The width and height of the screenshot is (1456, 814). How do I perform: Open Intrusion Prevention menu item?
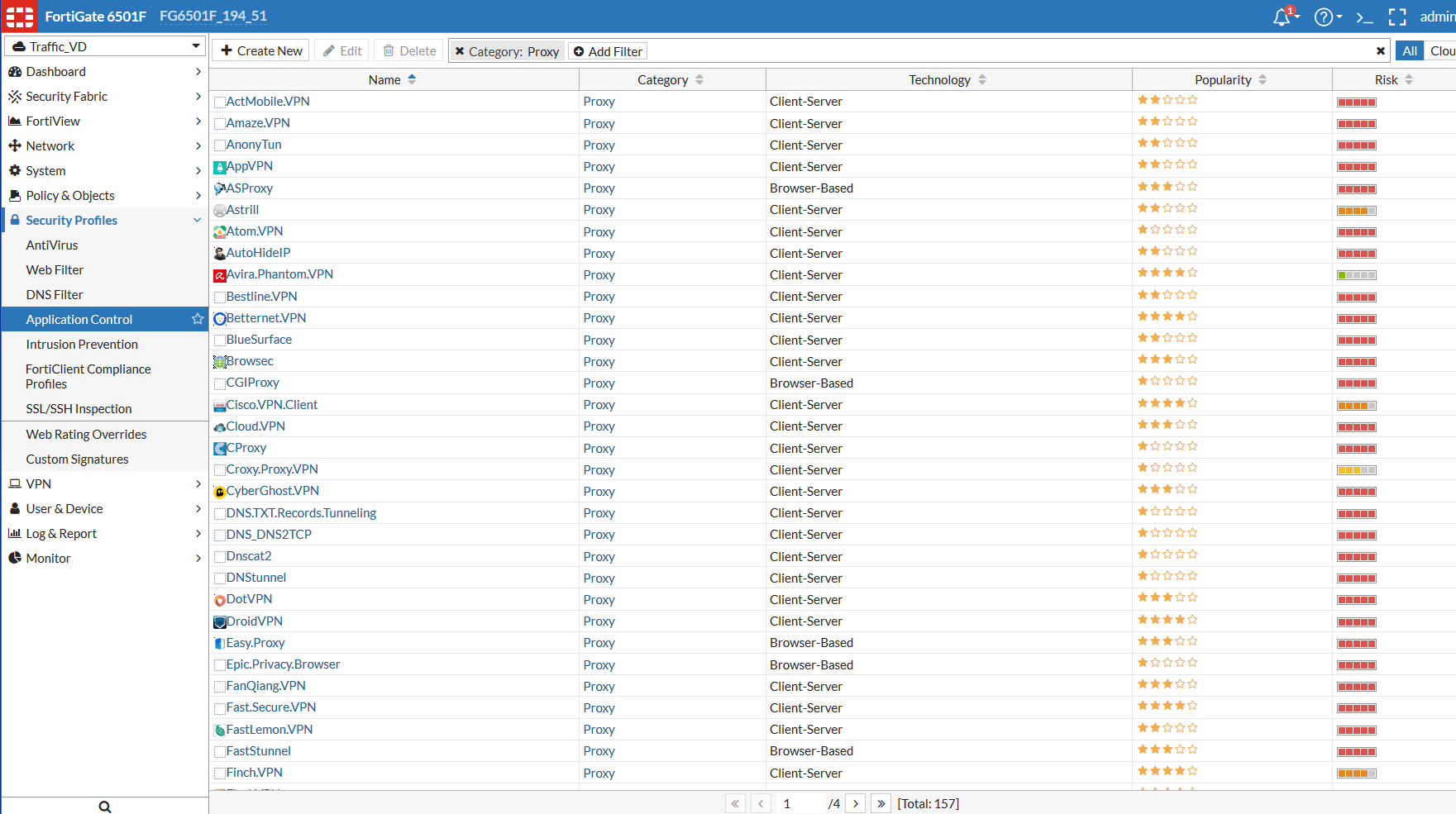pos(82,345)
